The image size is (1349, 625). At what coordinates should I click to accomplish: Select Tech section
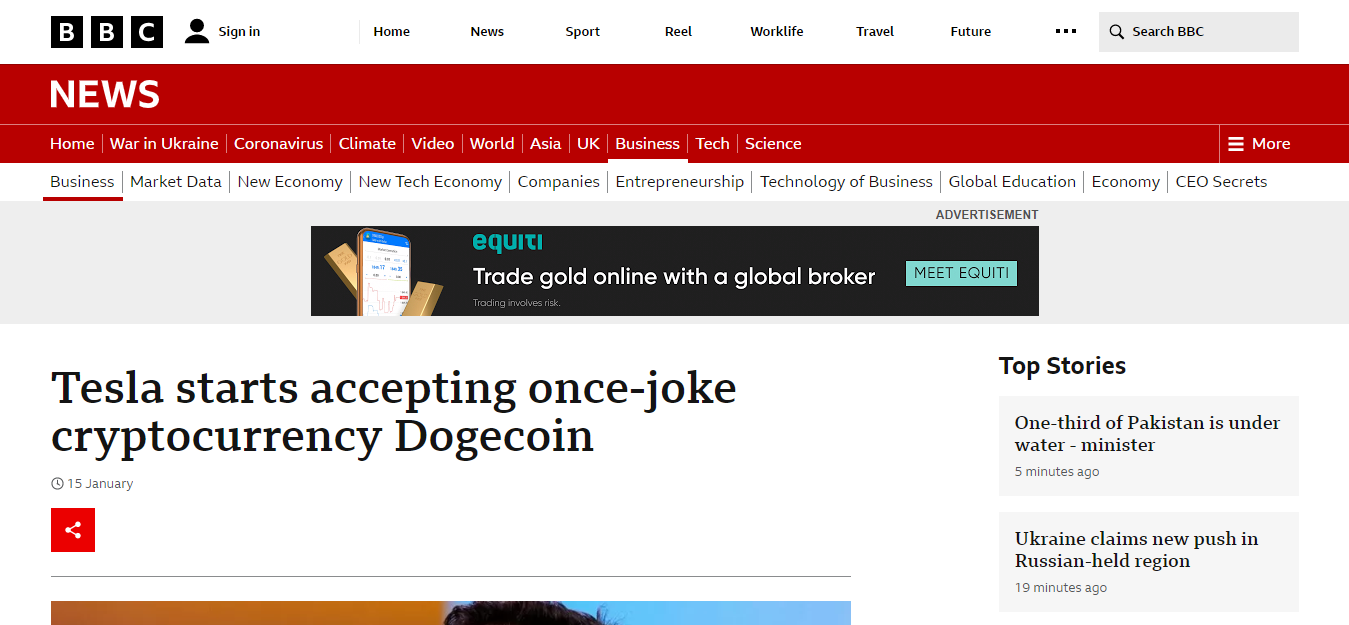click(713, 144)
